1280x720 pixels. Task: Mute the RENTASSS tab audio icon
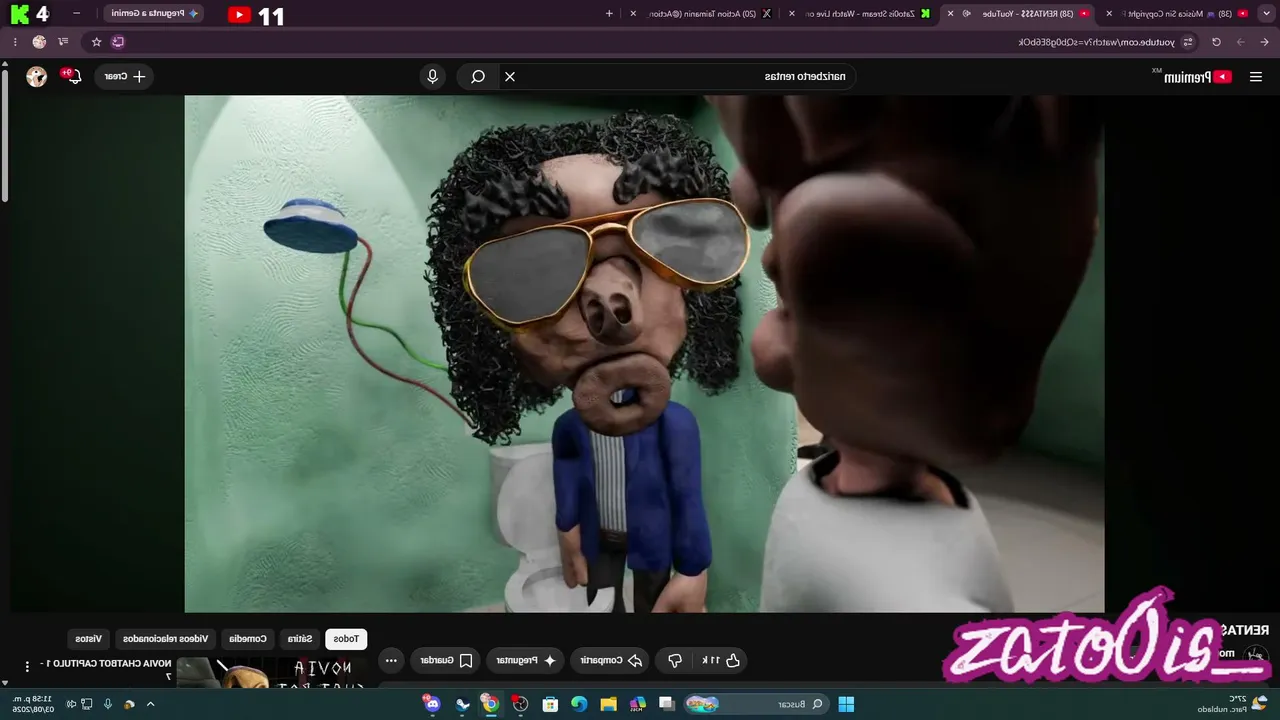(967, 14)
